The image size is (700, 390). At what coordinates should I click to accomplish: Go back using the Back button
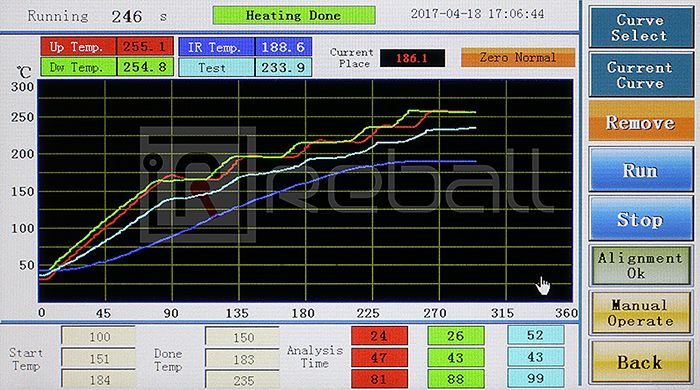pyautogui.click(x=641, y=362)
